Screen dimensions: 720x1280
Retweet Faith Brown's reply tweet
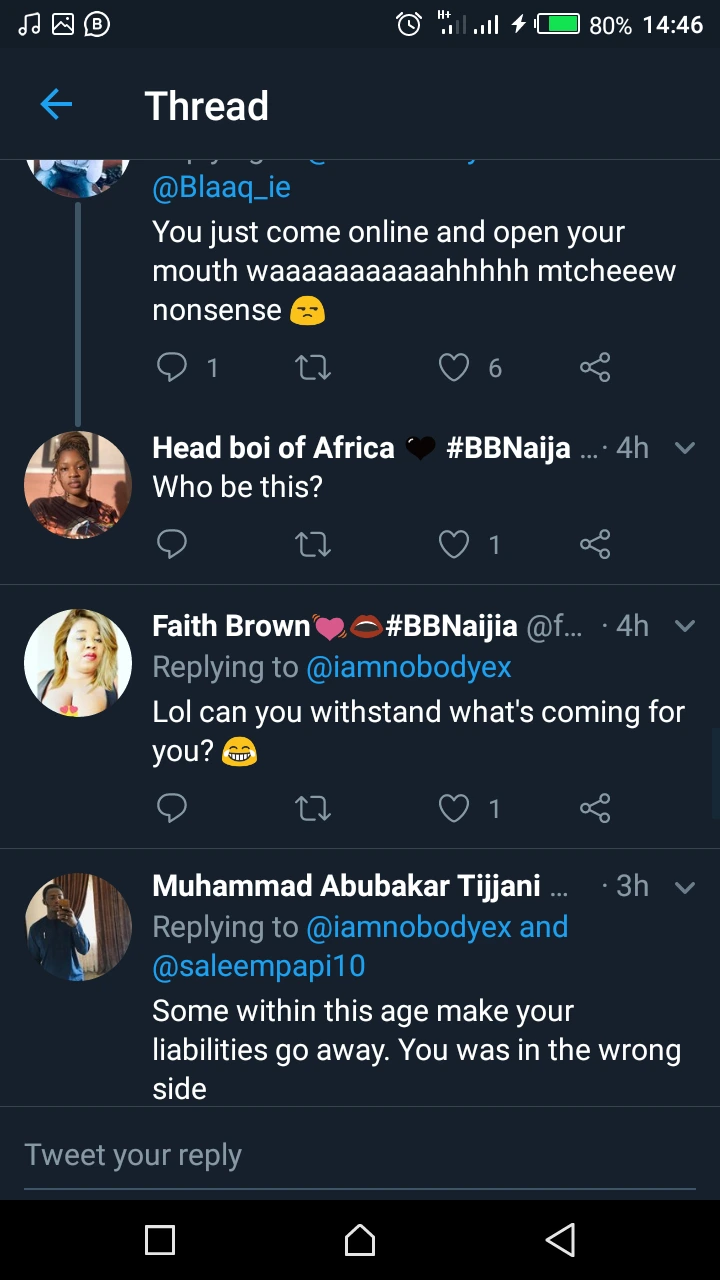[x=313, y=808]
